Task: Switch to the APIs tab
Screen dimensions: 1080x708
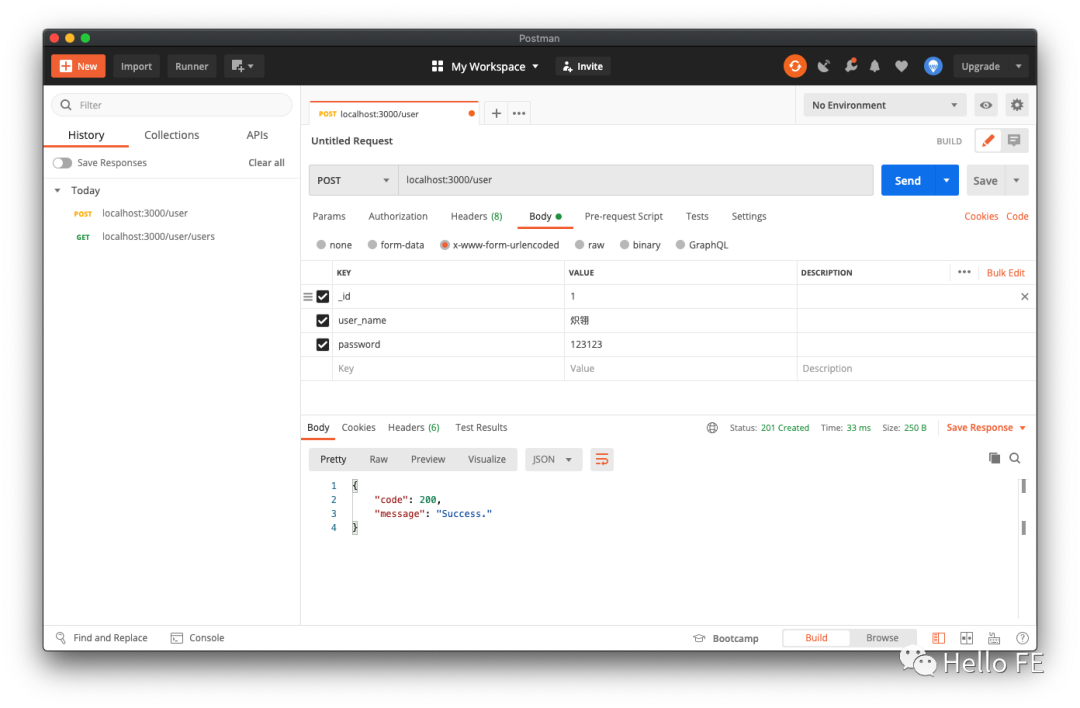Action: pos(257,135)
